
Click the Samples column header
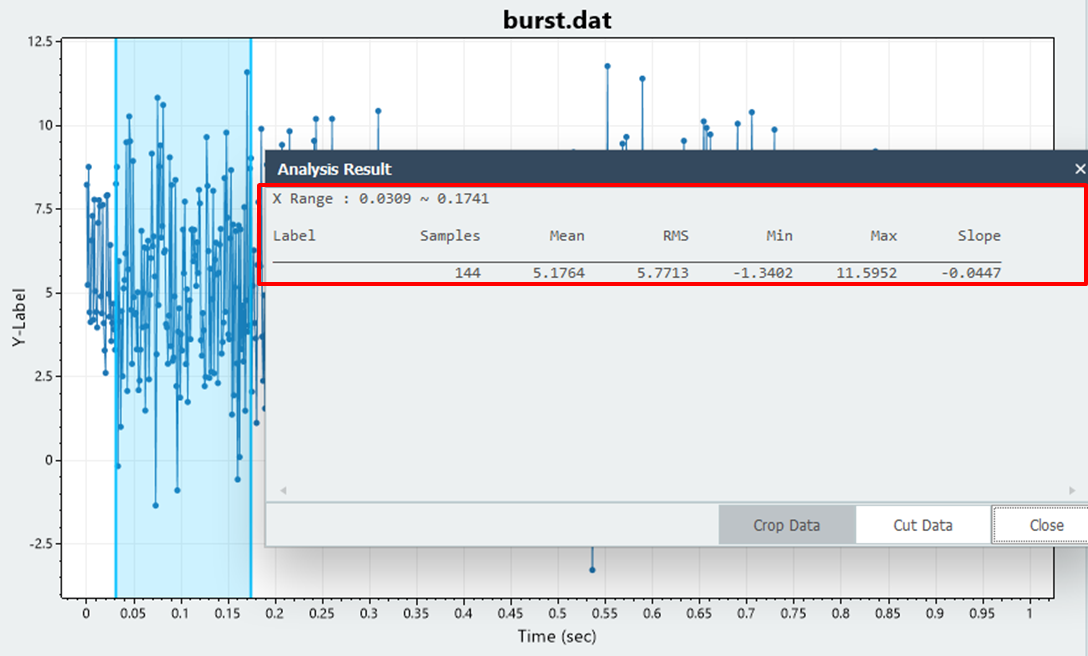click(450, 235)
